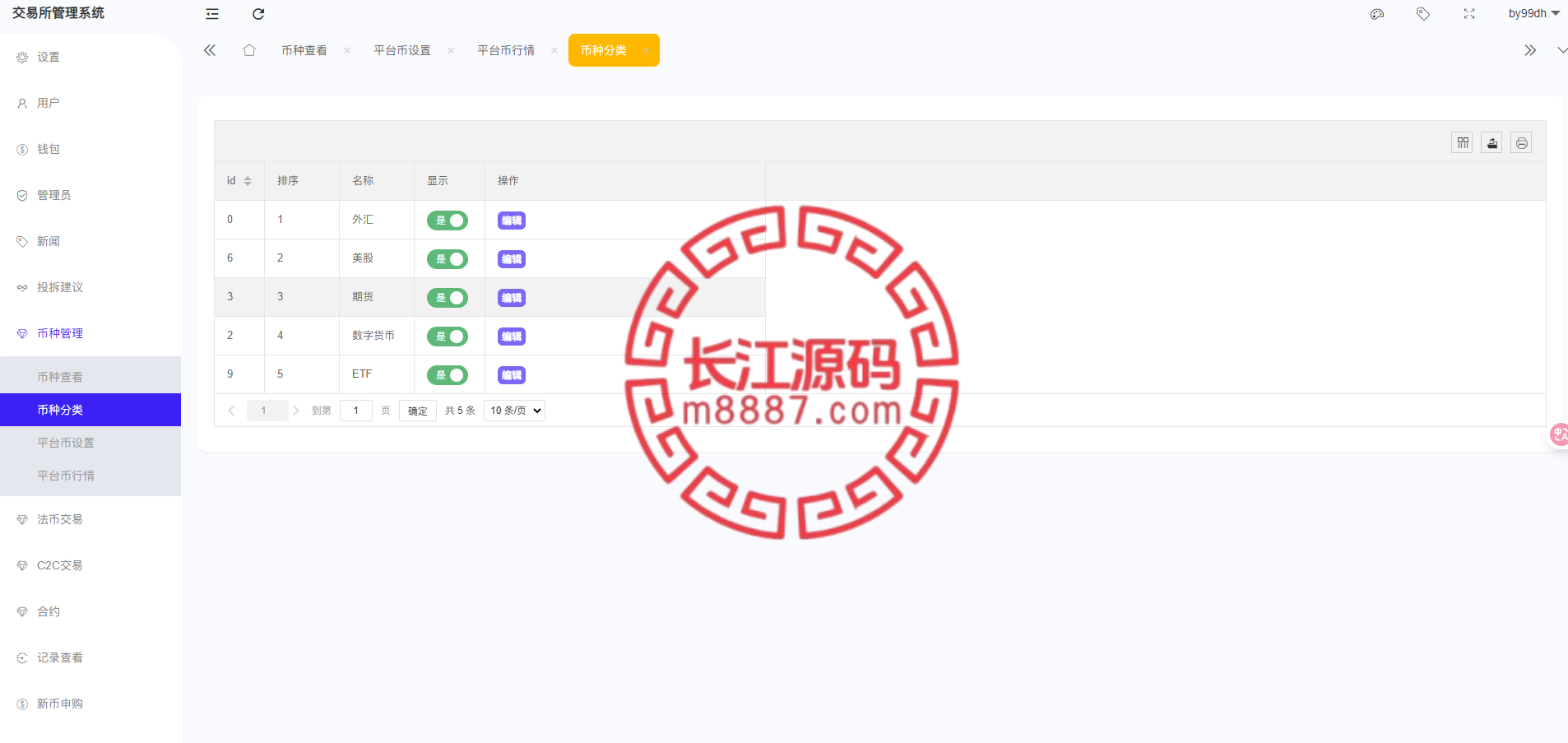
Task: Switch to the 平台币设置 tab
Action: point(402,51)
